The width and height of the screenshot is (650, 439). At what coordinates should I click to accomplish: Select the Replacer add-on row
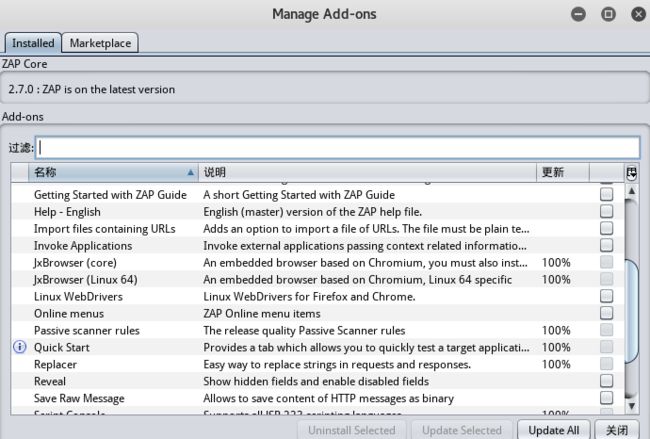318,364
